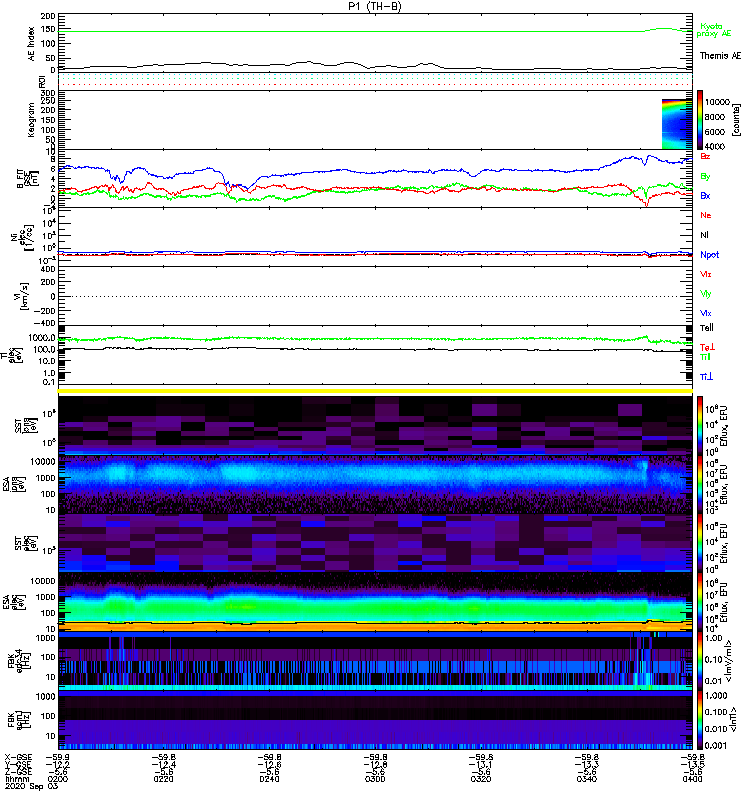Click the dotted zero line in velocity panel
Image resolution: width=750 pixels, height=800 pixels.
pos(376,296)
